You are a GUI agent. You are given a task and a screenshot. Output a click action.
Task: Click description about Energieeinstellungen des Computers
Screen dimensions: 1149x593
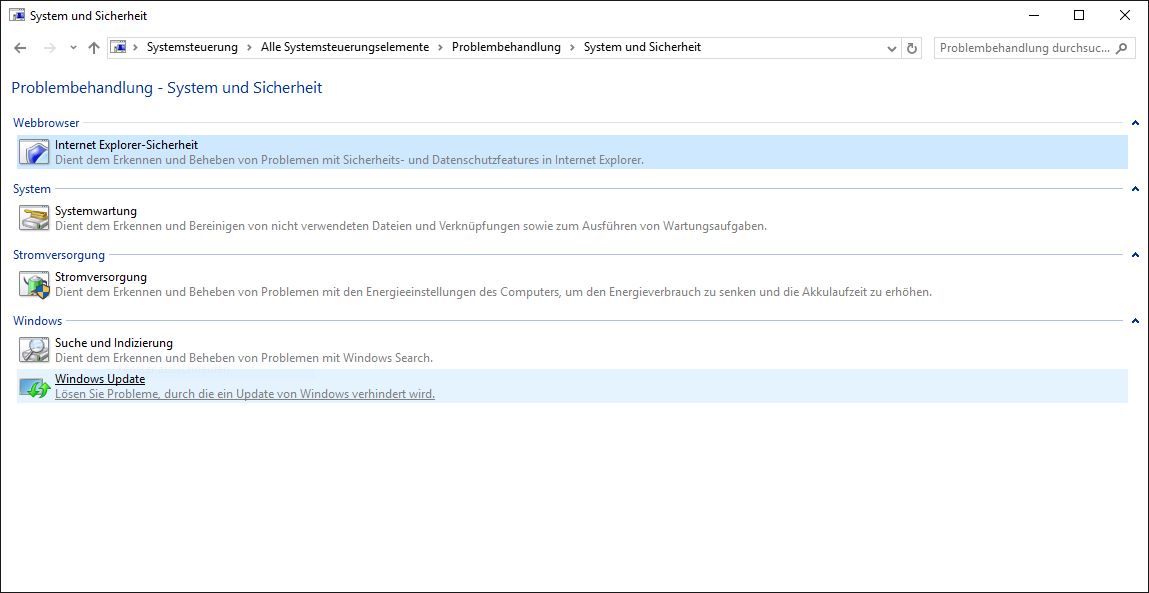click(x=493, y=292)
